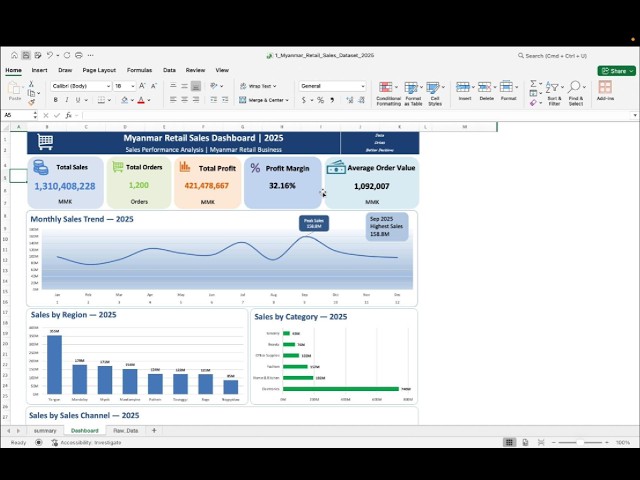
Task: Click the font color red A swatch
Action: [141, 100]
